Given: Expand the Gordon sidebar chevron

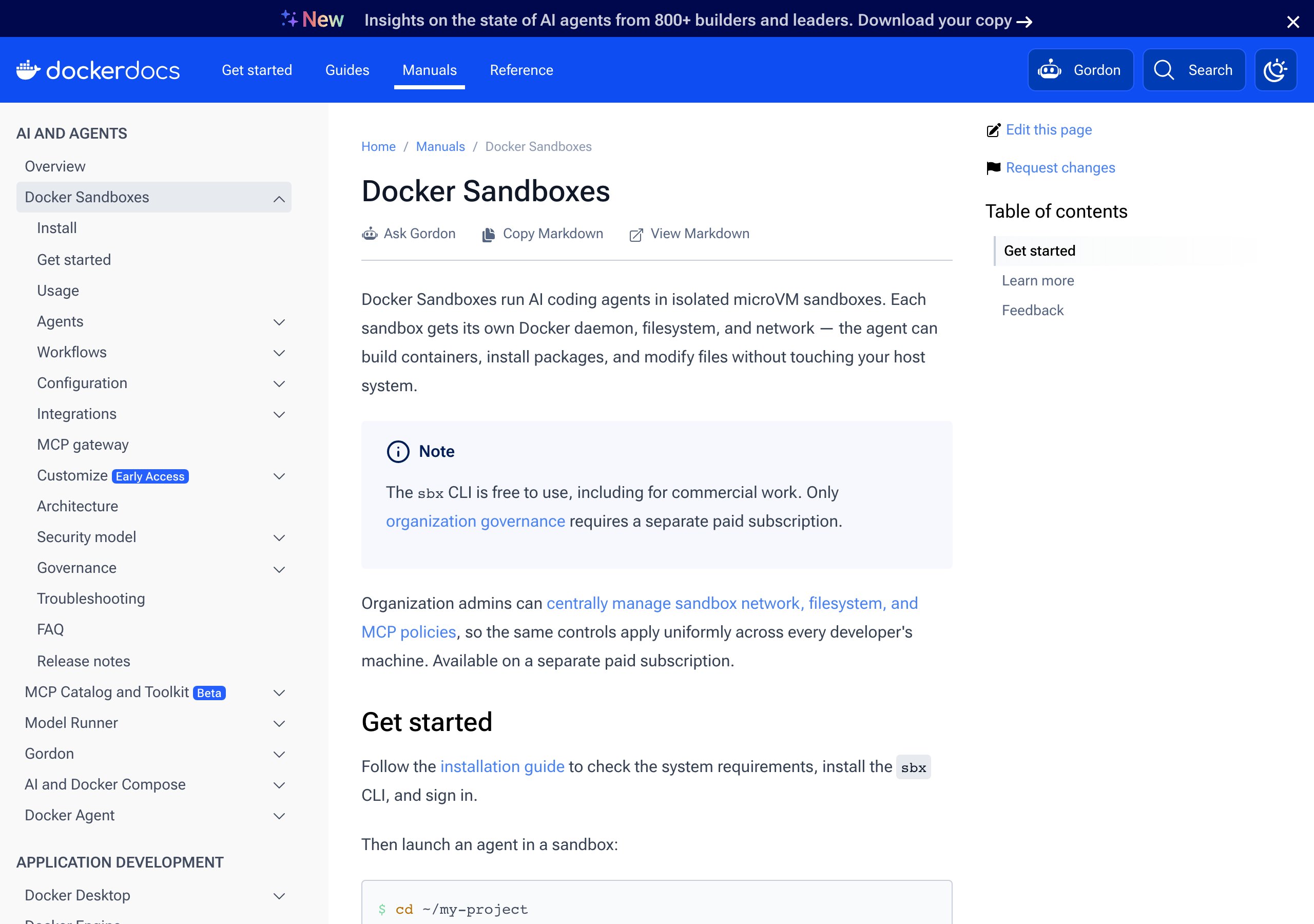Looking at the screenshot, I should [279, 755].
